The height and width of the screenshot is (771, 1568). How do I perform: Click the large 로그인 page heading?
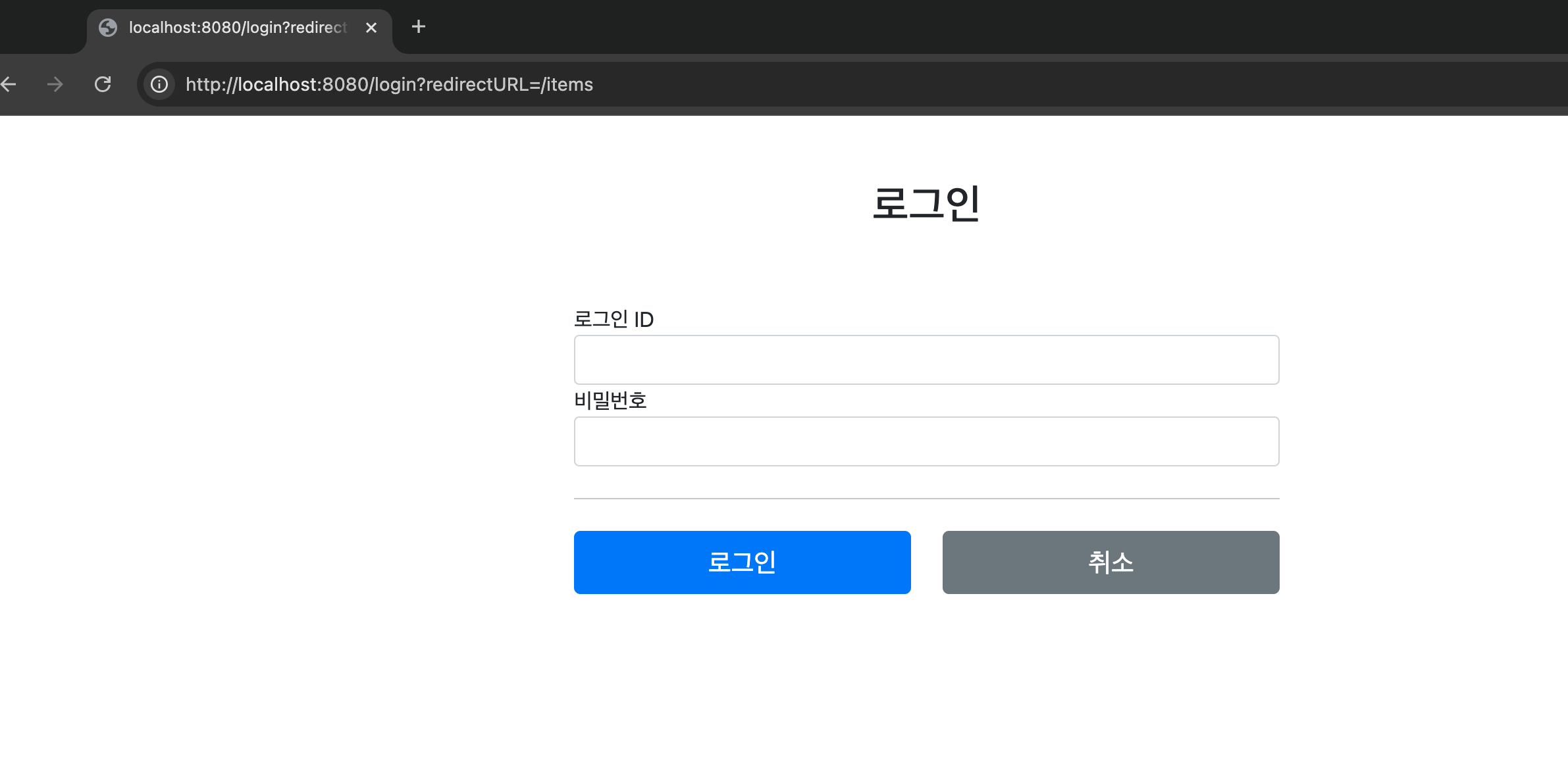click(x=926, y=203)
